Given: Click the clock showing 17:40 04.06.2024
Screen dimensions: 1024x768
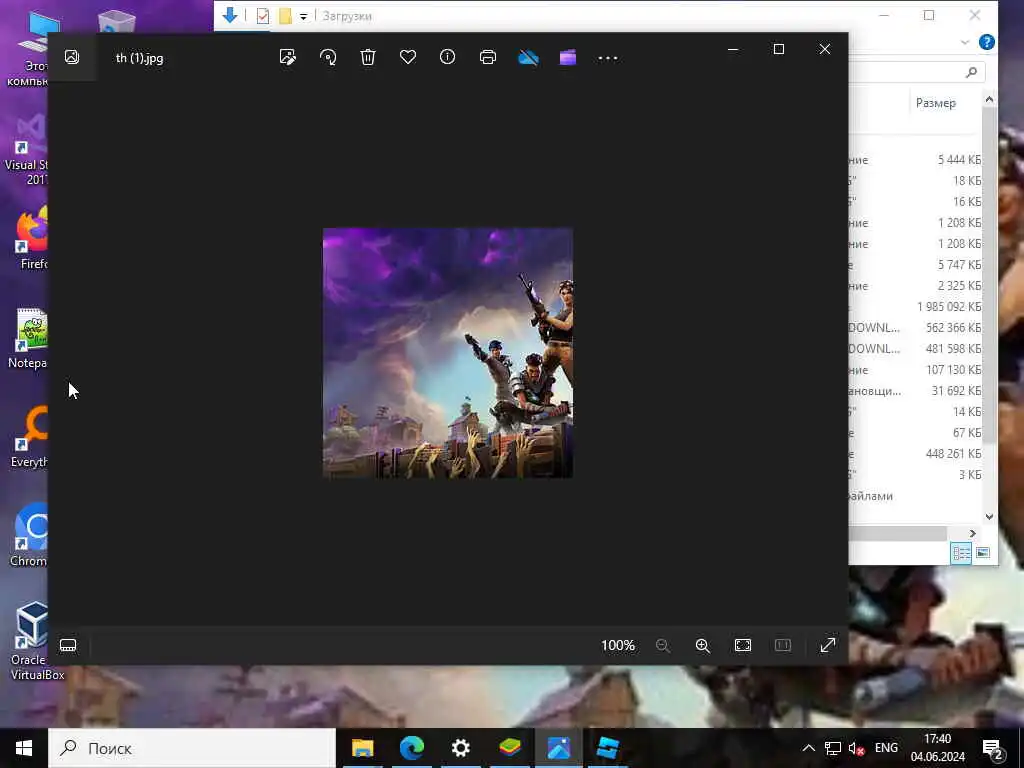Looking at the screenshot, I should (938, 748).
